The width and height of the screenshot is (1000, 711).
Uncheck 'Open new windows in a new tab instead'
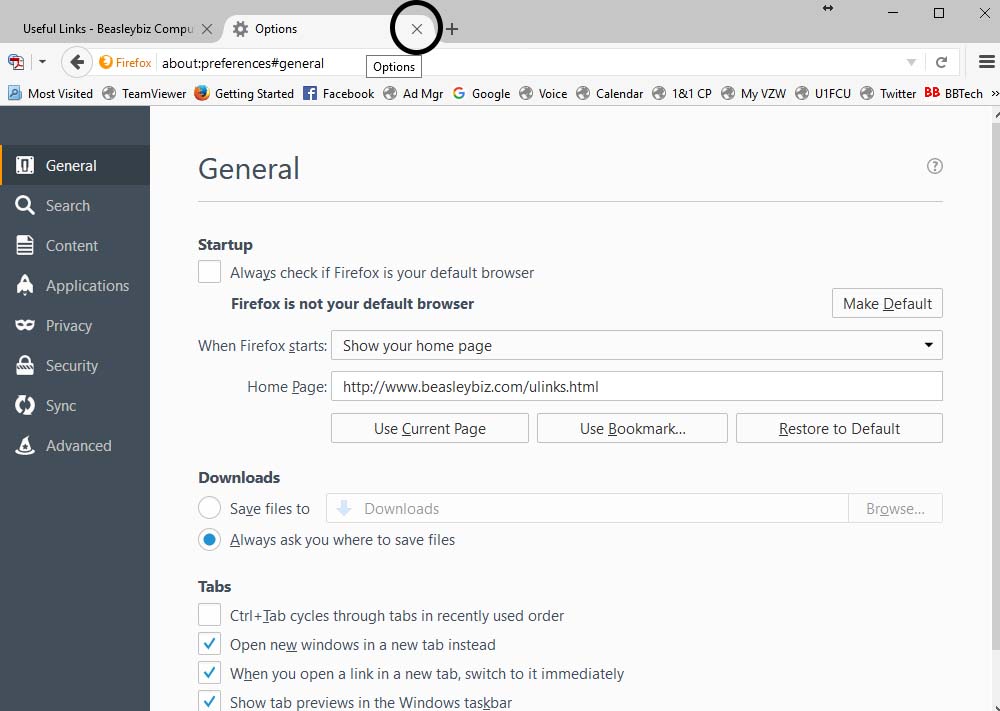[x=209, y=643]
